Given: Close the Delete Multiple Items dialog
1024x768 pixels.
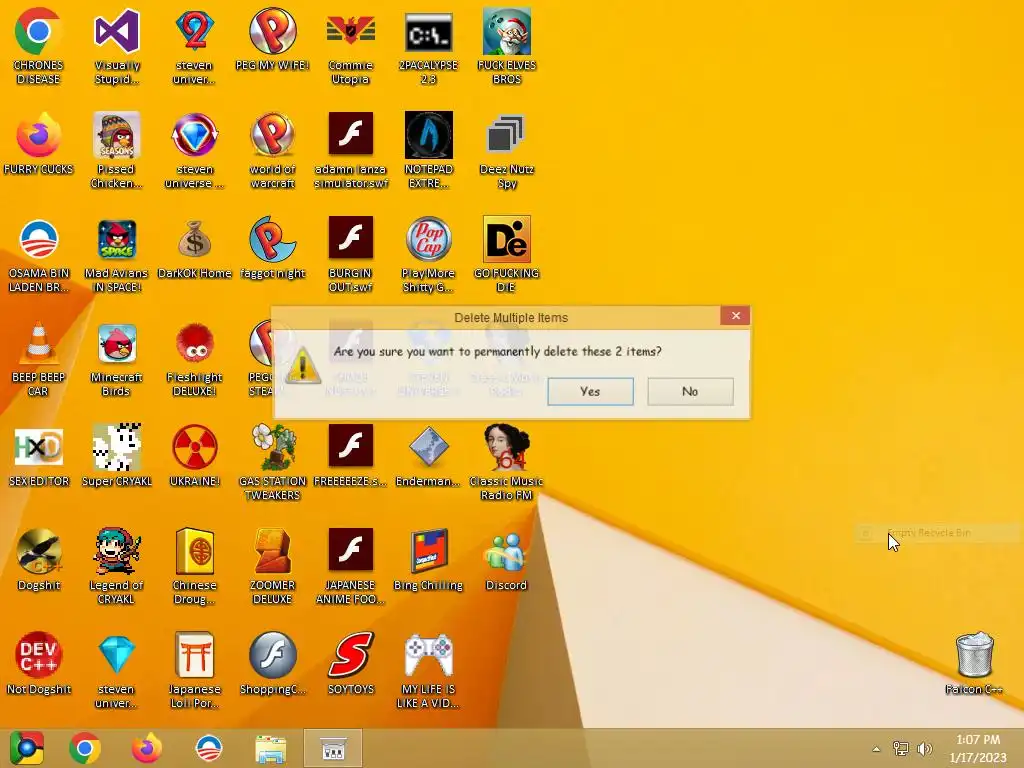Looking at the screenshot, I should pos(735,316).
